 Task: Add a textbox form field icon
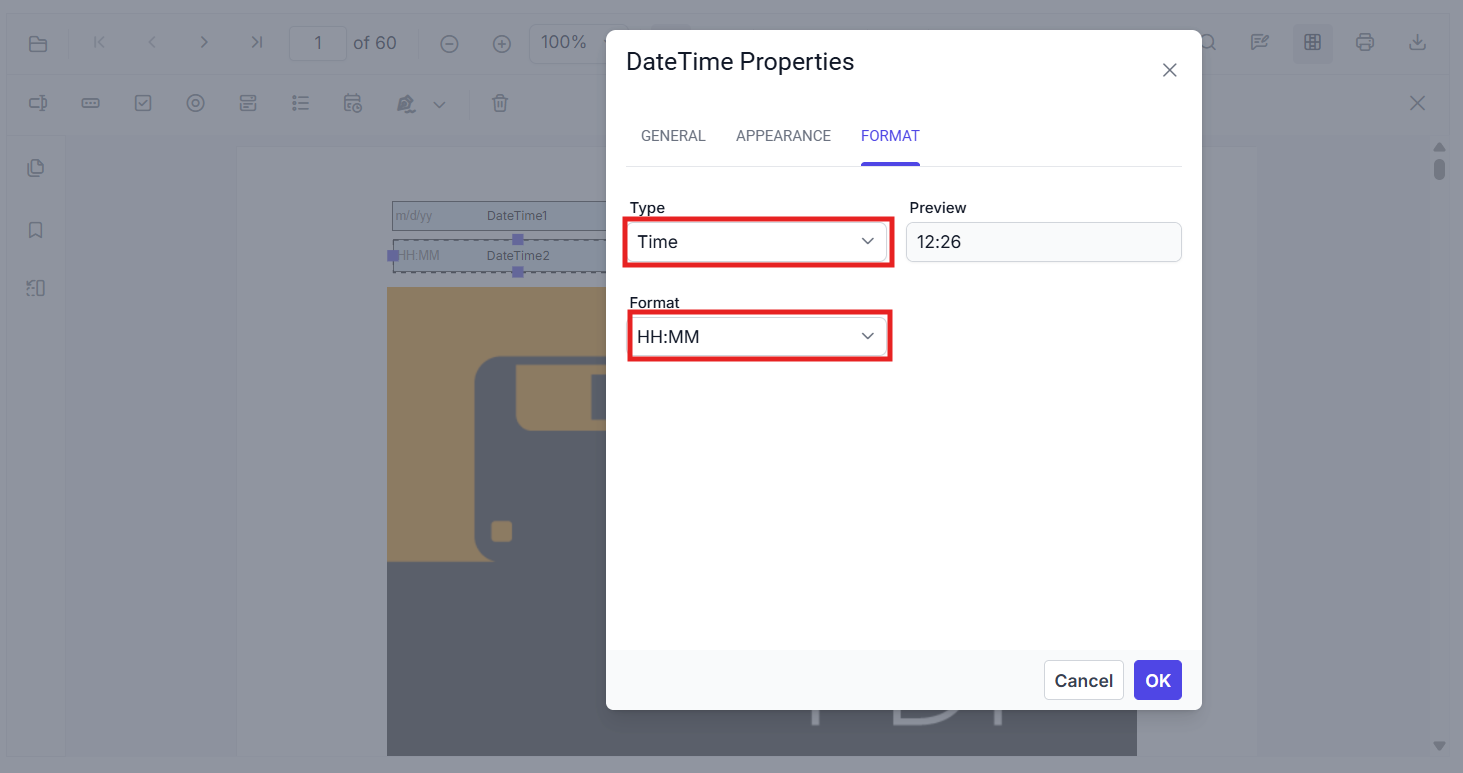click(x=38, y=103)
